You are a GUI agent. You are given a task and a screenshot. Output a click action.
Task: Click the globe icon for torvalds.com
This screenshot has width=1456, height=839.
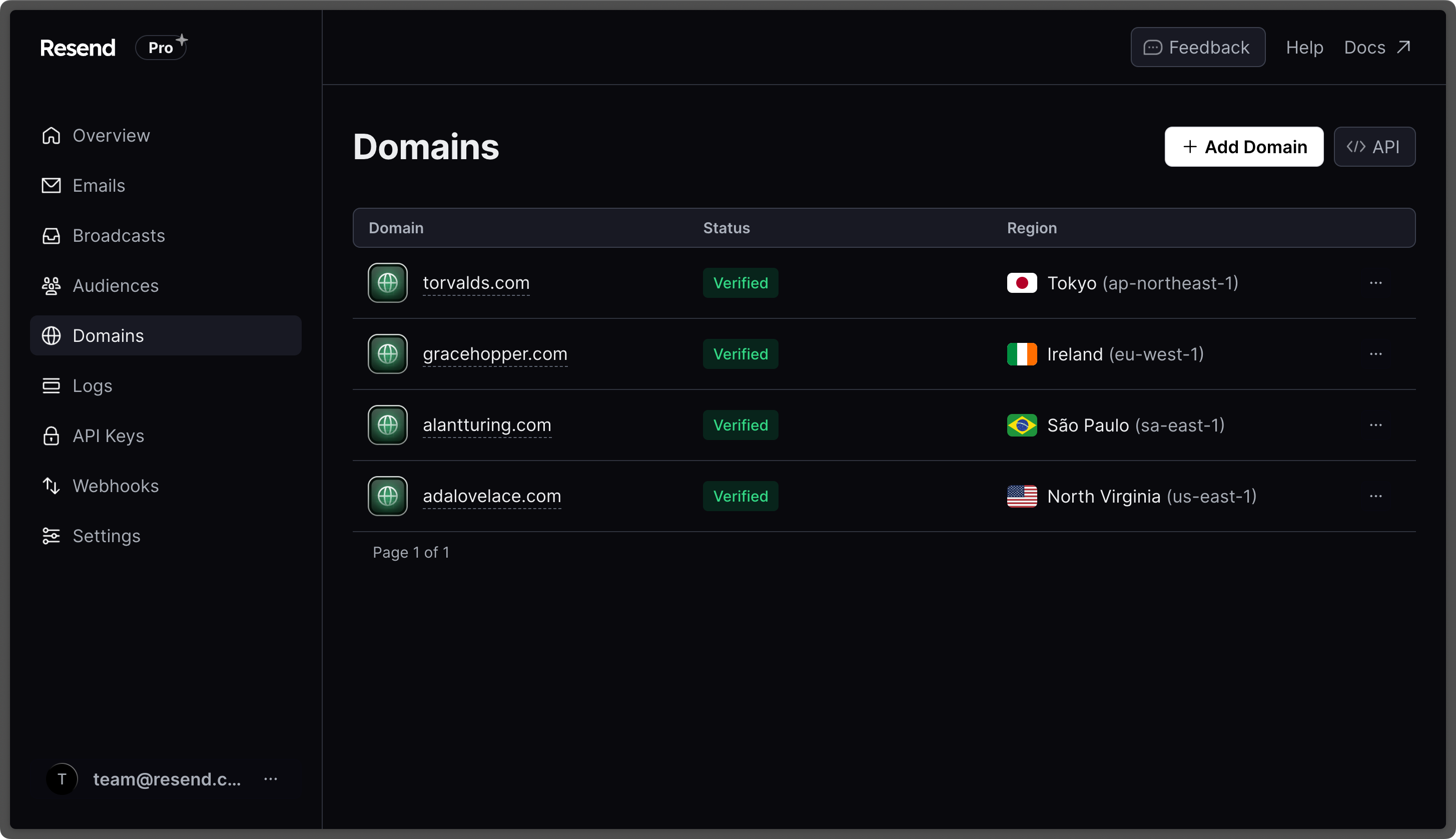388,282
